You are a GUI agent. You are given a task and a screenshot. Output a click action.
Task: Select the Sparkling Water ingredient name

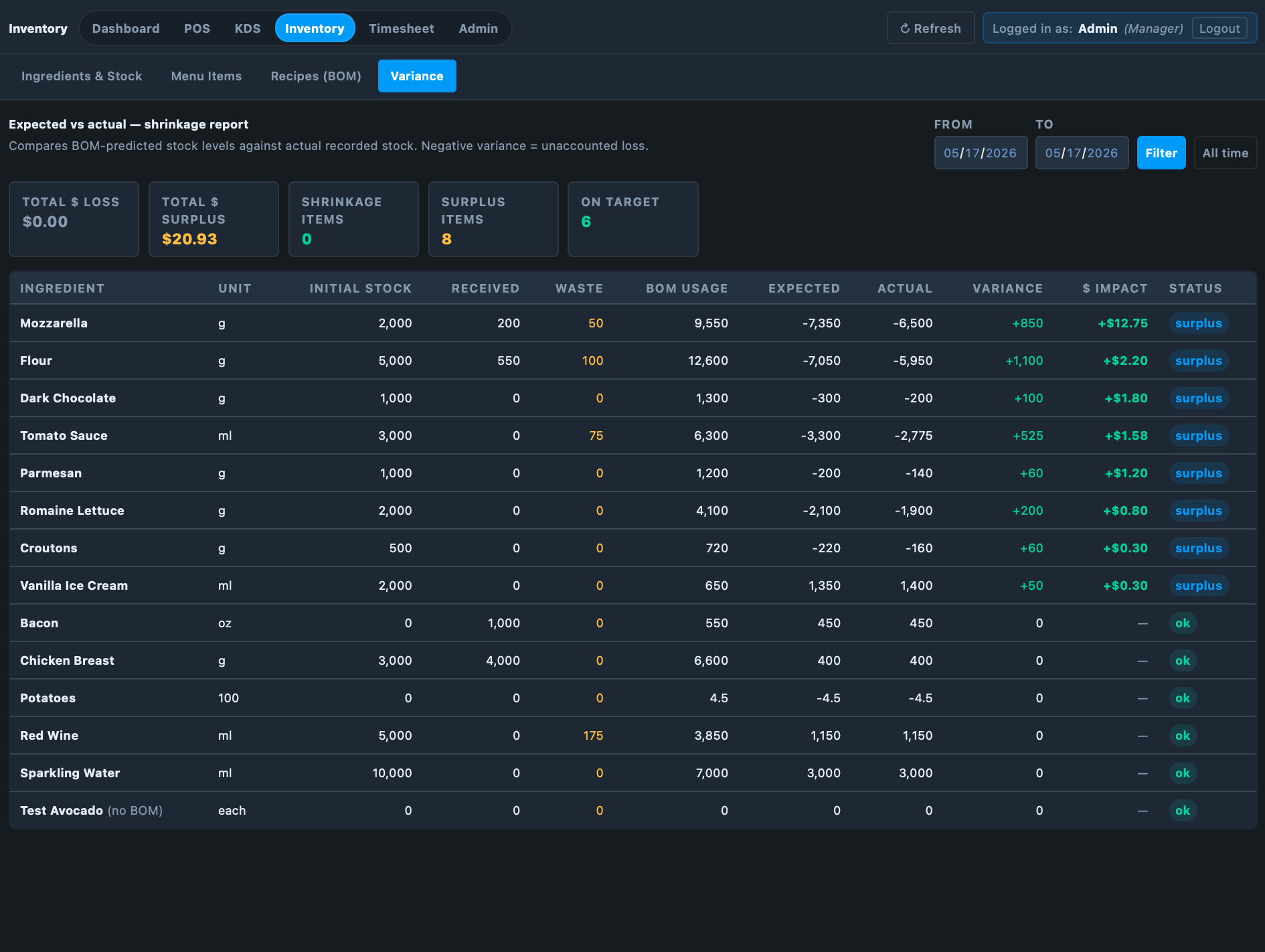[70, 773]
